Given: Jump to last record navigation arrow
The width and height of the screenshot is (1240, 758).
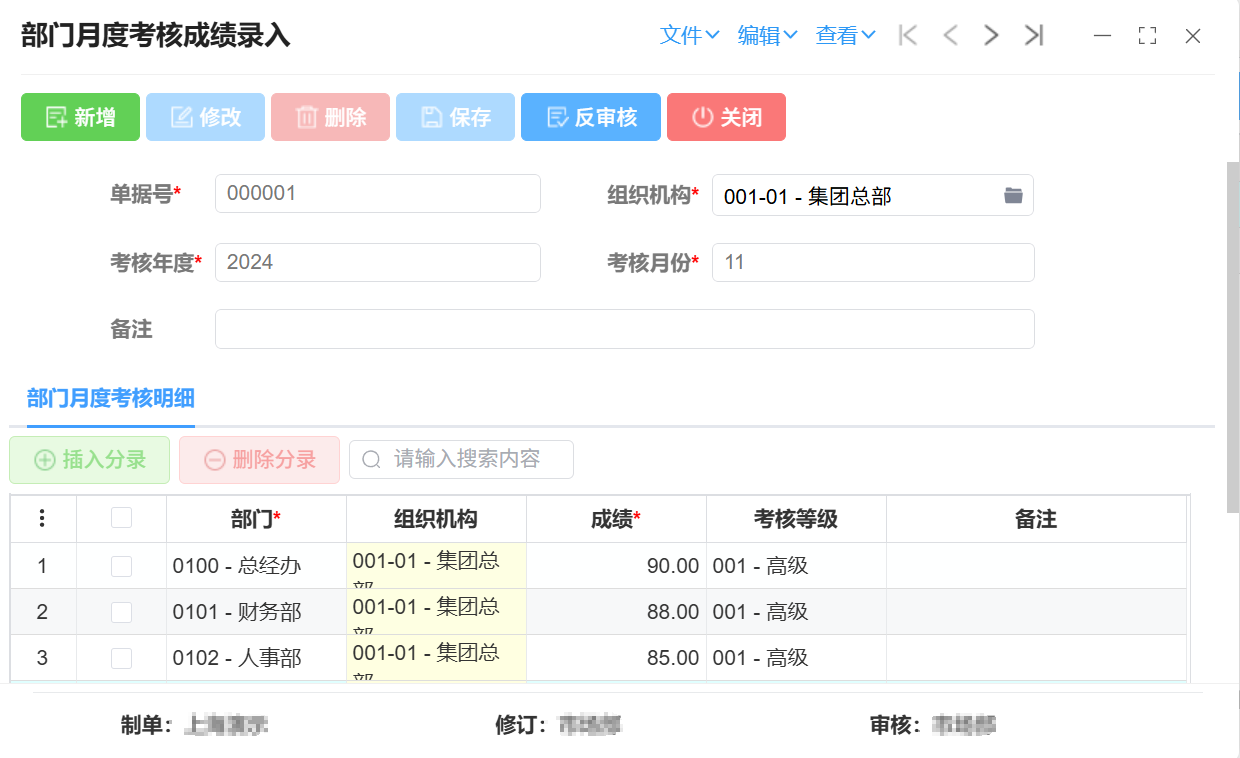Looking at the screenshot, I should [1034, 36].
